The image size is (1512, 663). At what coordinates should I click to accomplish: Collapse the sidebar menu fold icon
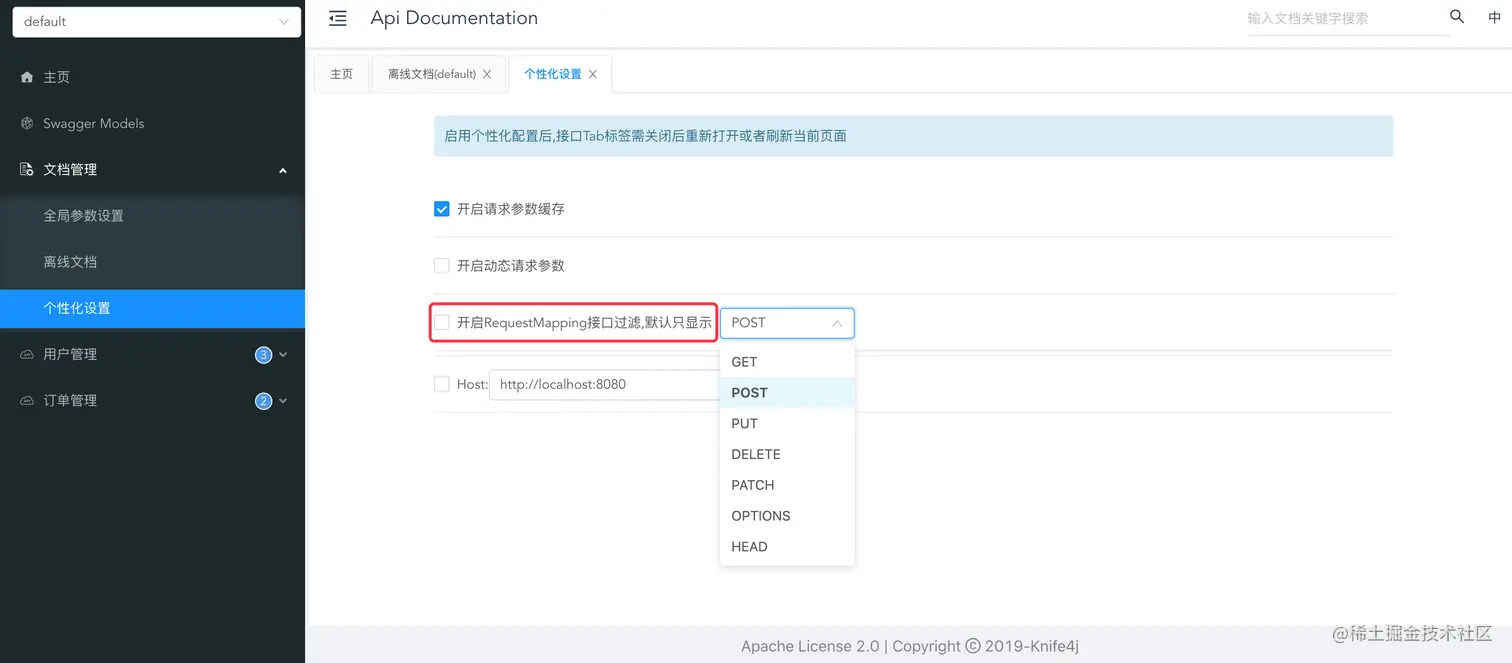(338, 18)
